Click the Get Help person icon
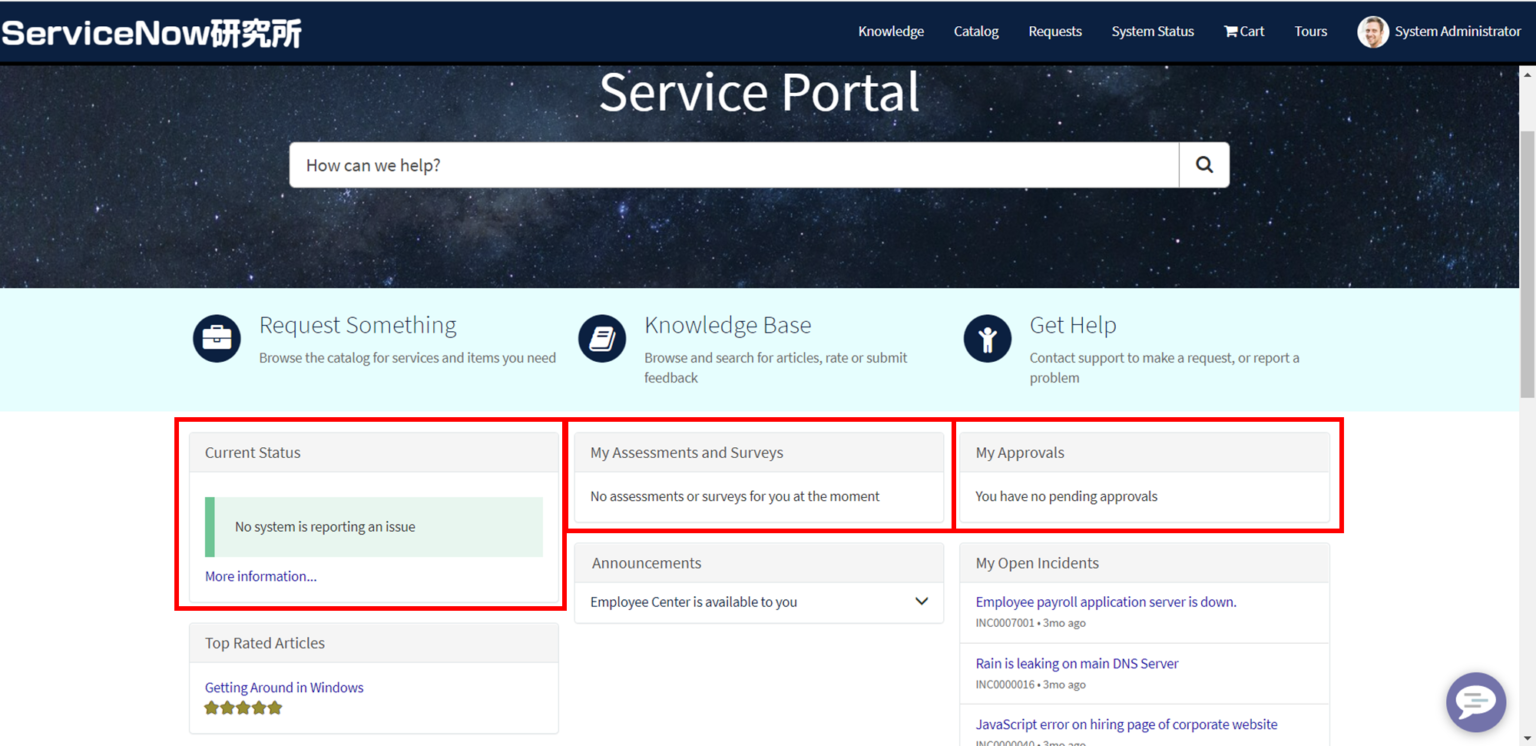1536x746 pixels. pos(987,338)
